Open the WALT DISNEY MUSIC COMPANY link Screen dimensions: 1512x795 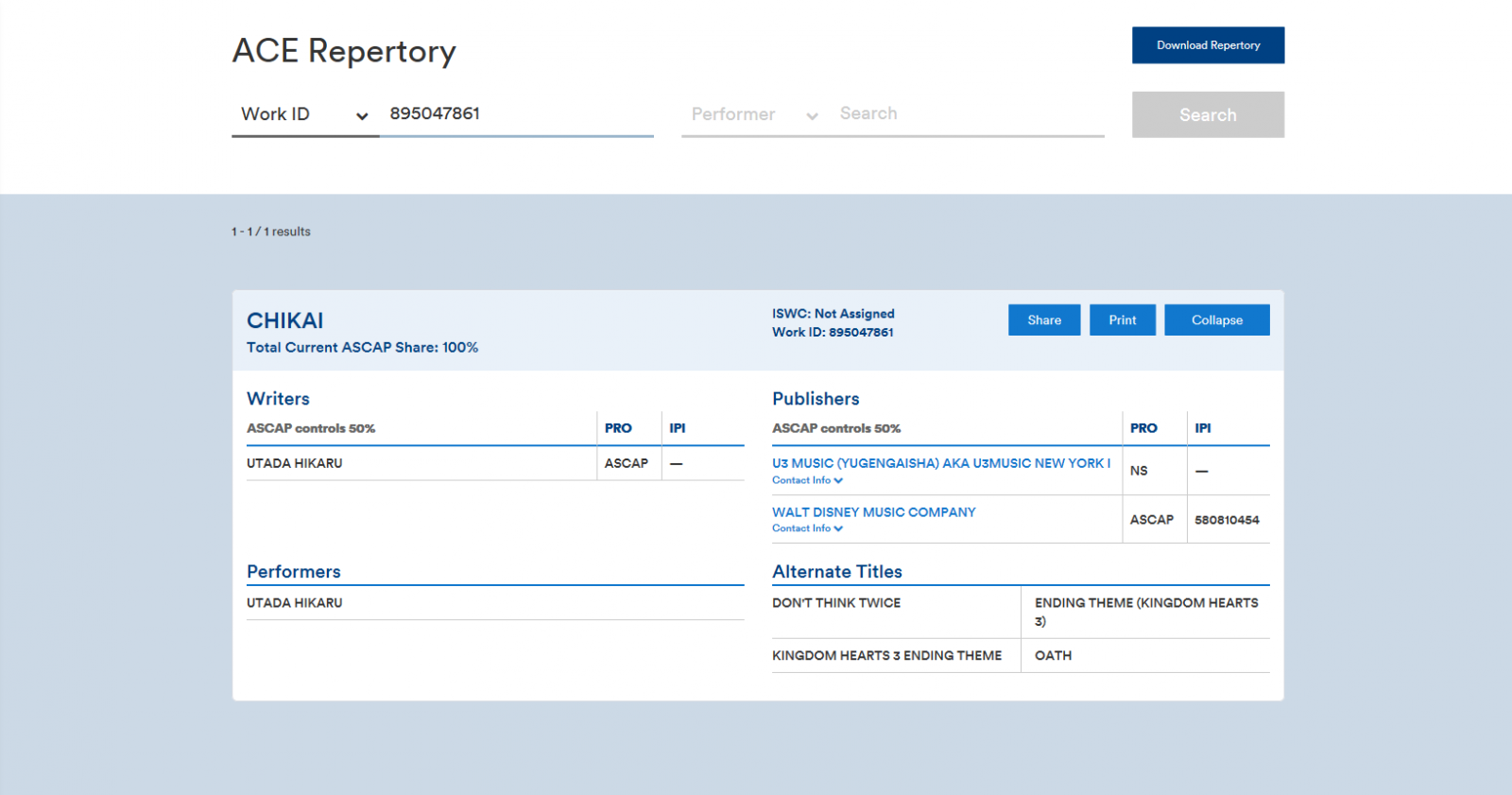(873, 512)
